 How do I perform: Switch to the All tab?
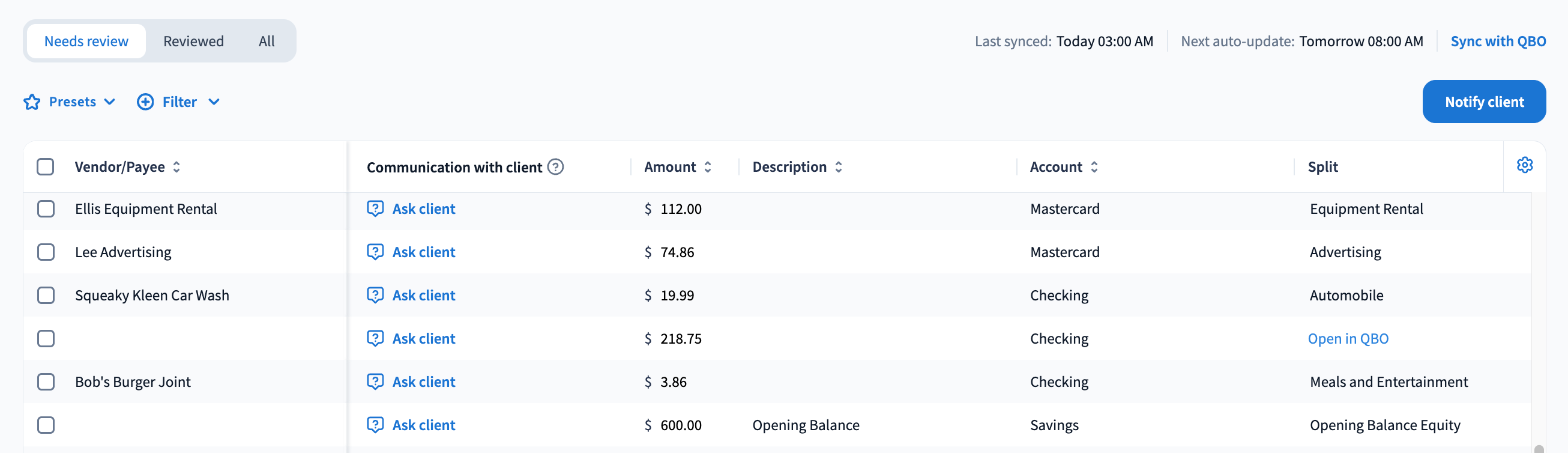[266, 41]
